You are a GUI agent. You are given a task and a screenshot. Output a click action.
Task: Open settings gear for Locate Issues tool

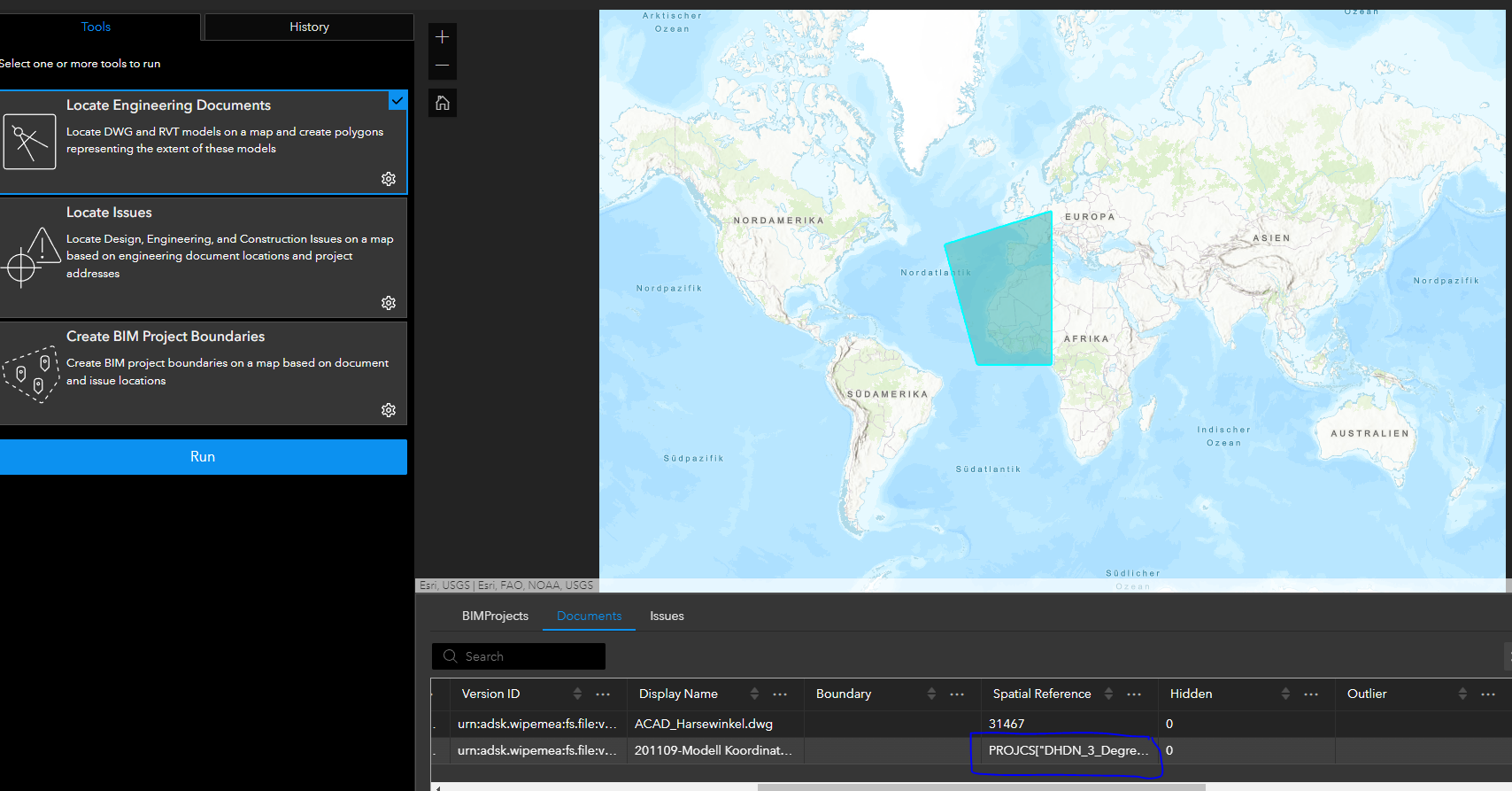389,303
